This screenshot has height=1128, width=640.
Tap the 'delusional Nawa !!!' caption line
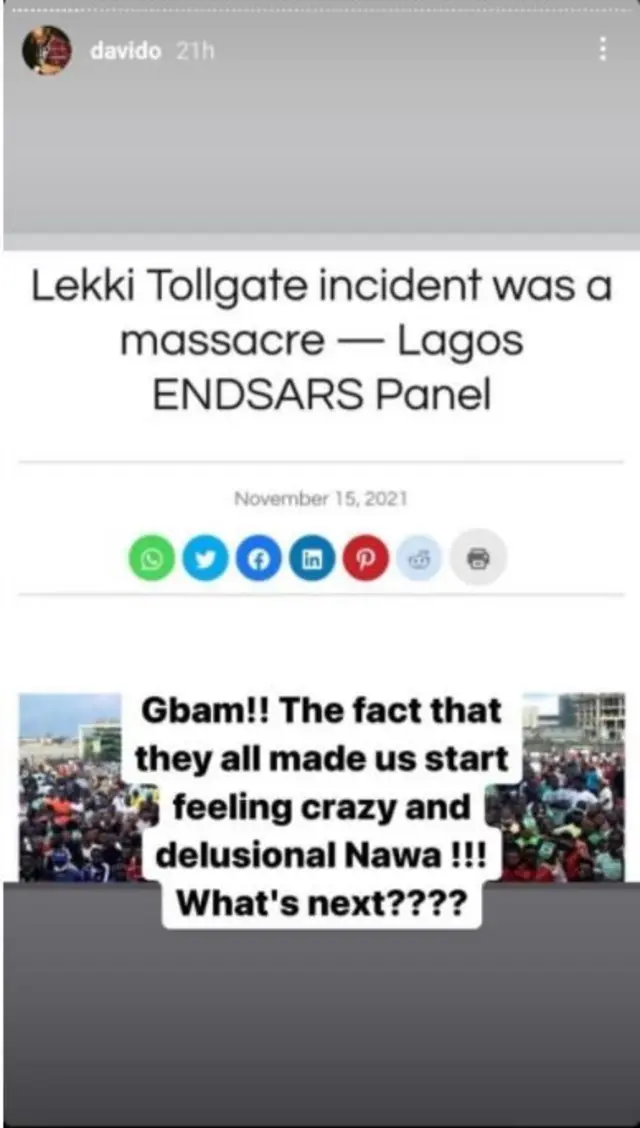(321, 855)
